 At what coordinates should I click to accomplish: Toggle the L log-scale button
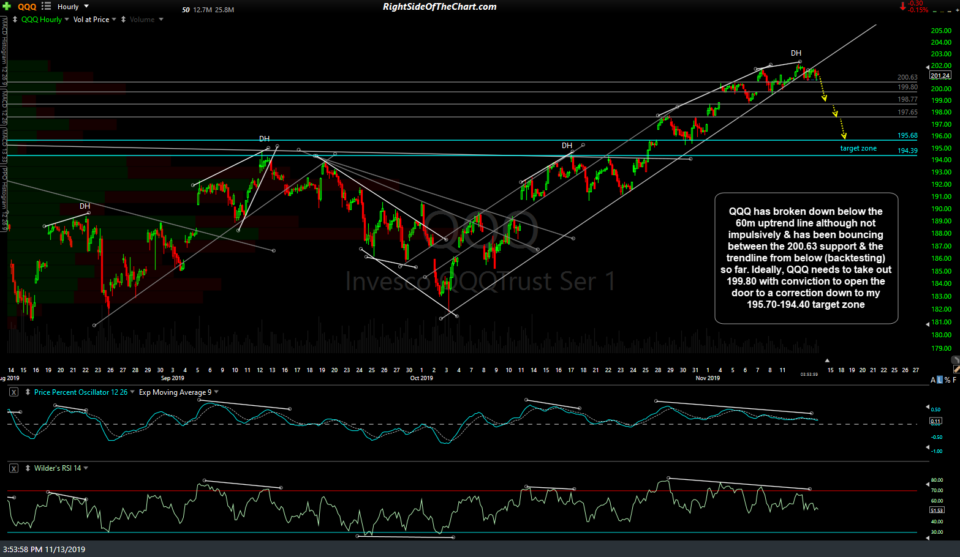[x=940, y=380]
